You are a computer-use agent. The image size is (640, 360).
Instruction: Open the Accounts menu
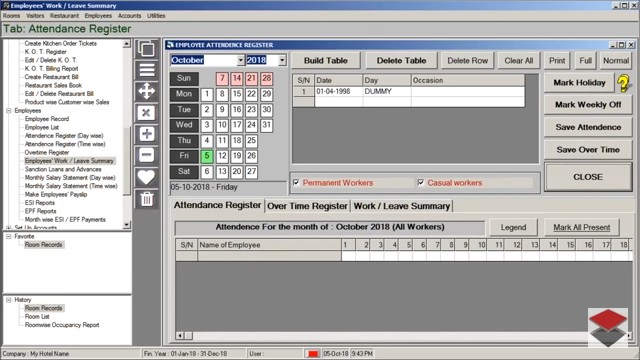coord(129,16)
